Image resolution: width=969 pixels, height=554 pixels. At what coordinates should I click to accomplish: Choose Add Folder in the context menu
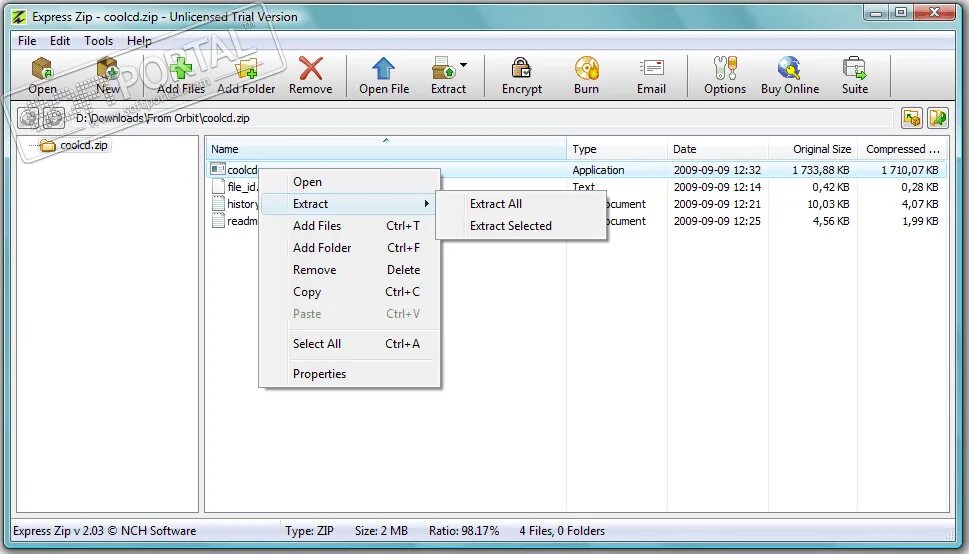322,247
